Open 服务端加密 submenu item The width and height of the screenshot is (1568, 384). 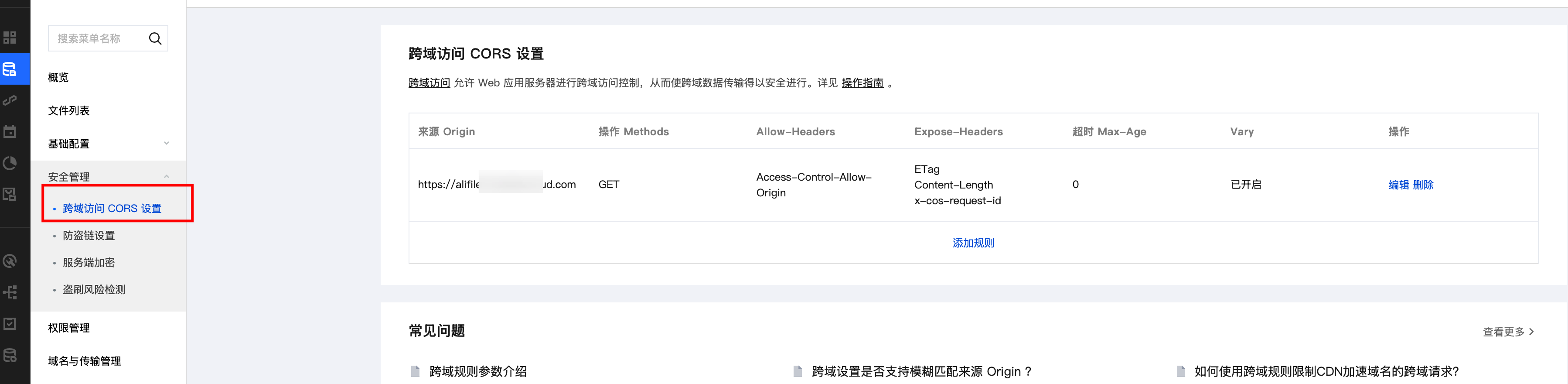[x=89, y=263]
